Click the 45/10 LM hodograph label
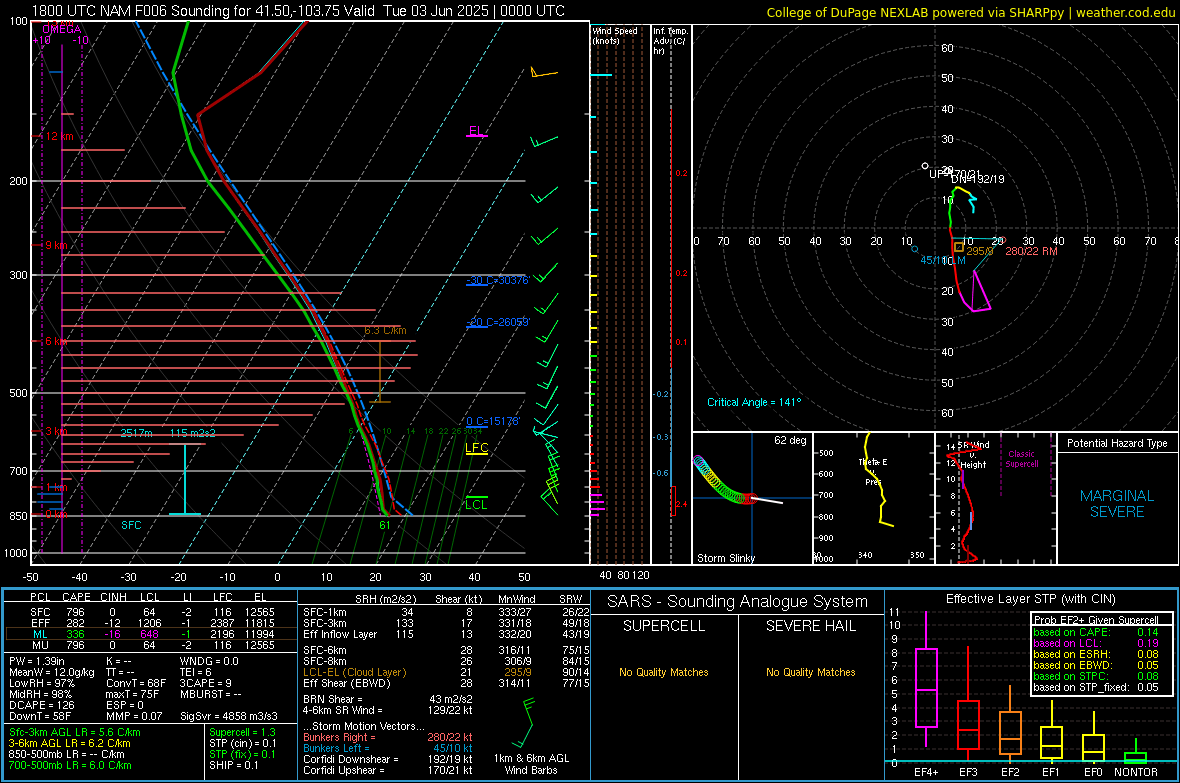 pyautogui.click(x=943, y=260)
